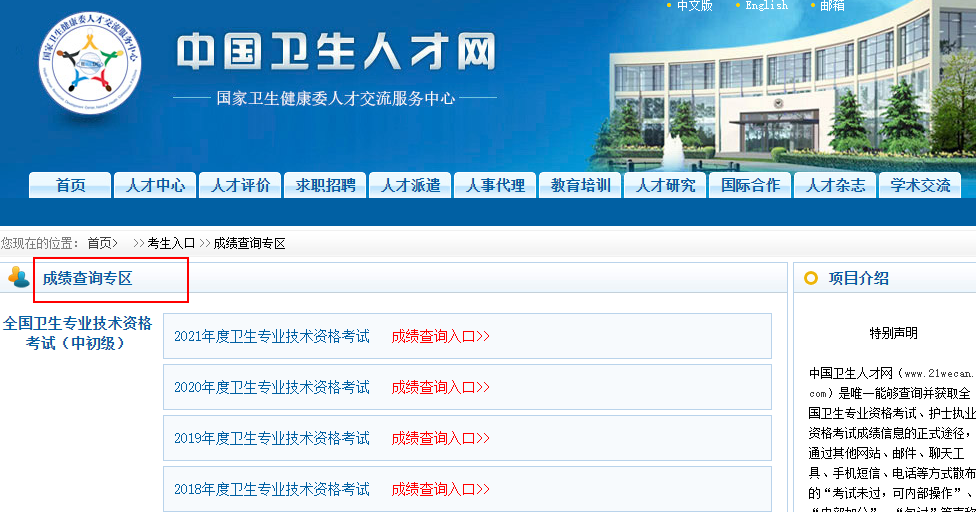Click 考生入口 in the breadcrumb
This screenshot has height=512, width=976.
coord(171,243)
